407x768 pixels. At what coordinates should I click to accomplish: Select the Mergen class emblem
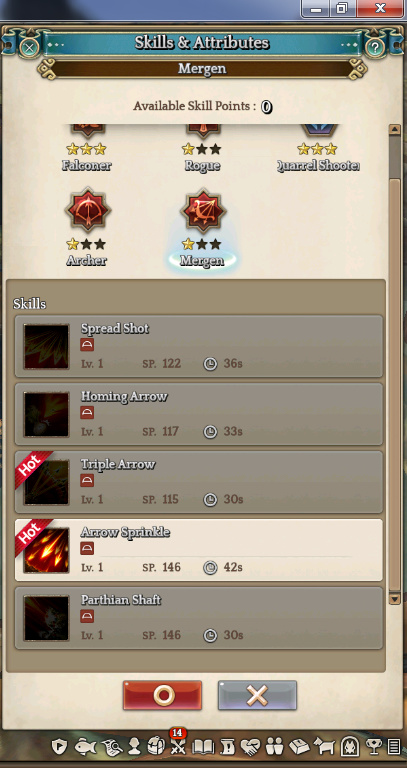[202, 211]
